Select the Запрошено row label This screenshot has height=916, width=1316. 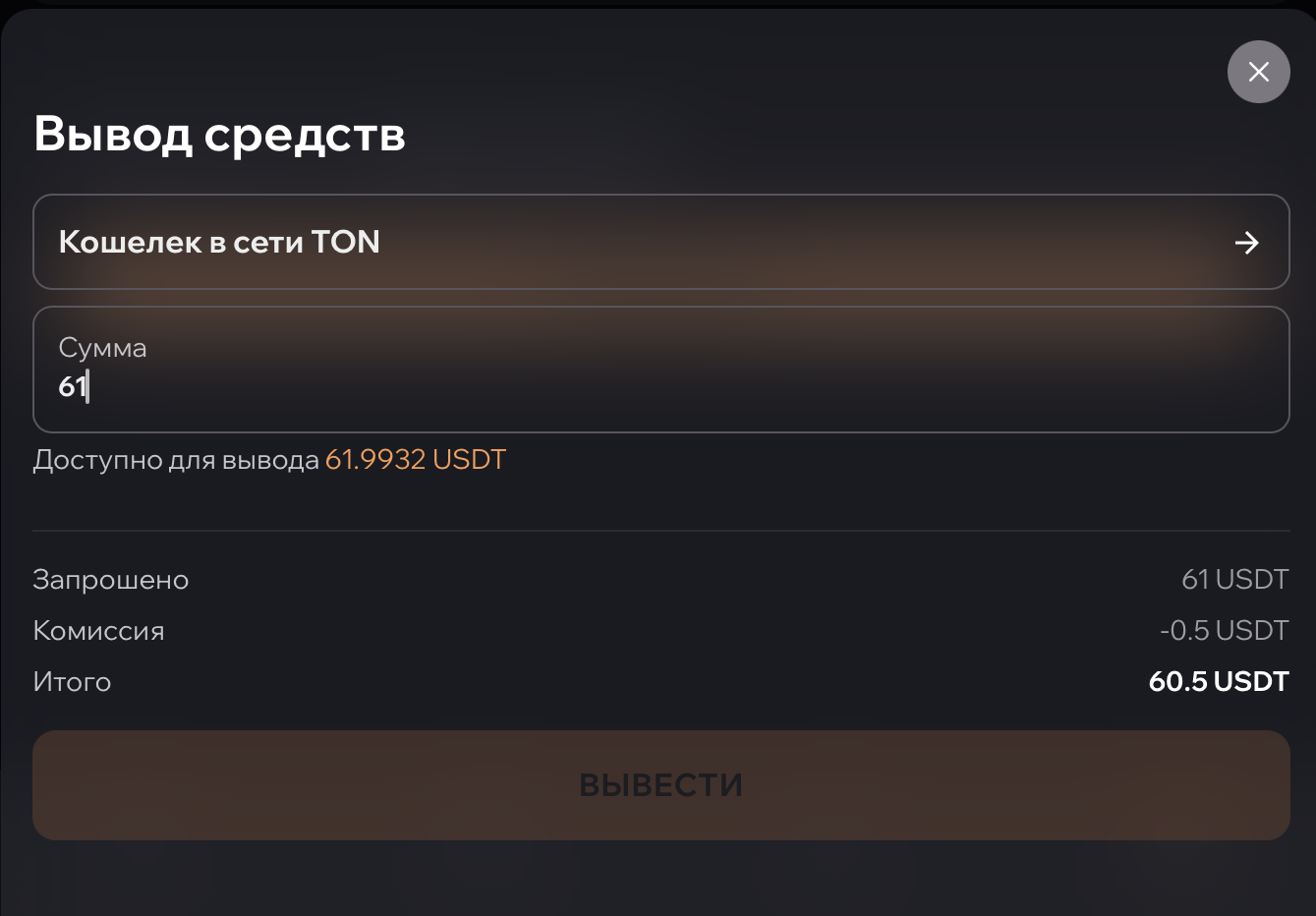pyautogui.click(x=110, y=580)
